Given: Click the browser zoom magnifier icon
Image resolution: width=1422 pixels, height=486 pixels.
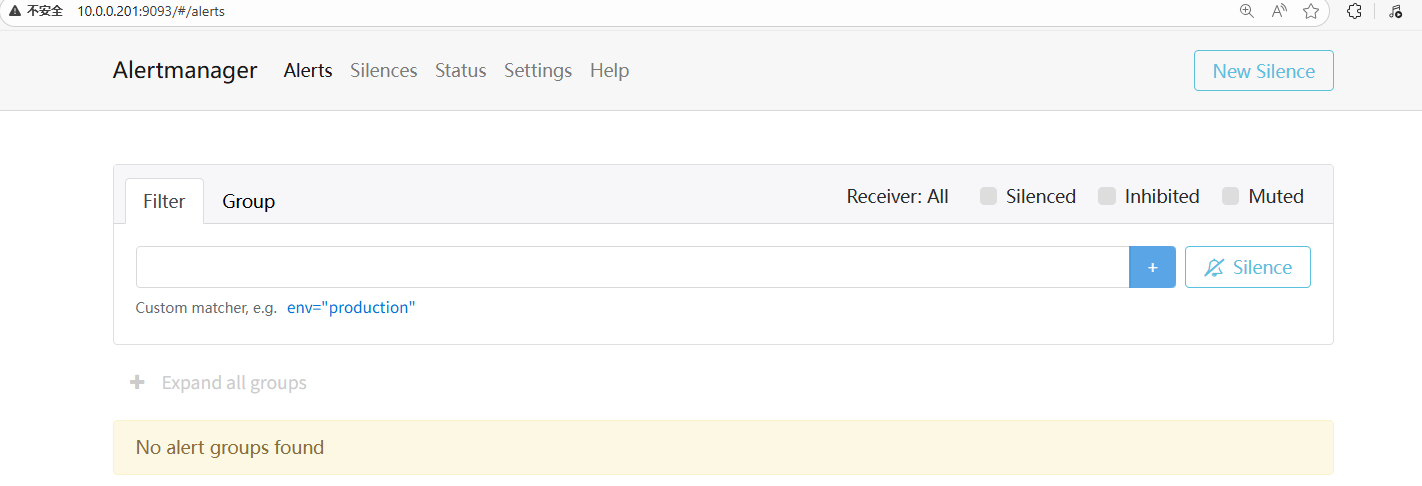Looking at the screenshot, I should (x=1246, y=11).
